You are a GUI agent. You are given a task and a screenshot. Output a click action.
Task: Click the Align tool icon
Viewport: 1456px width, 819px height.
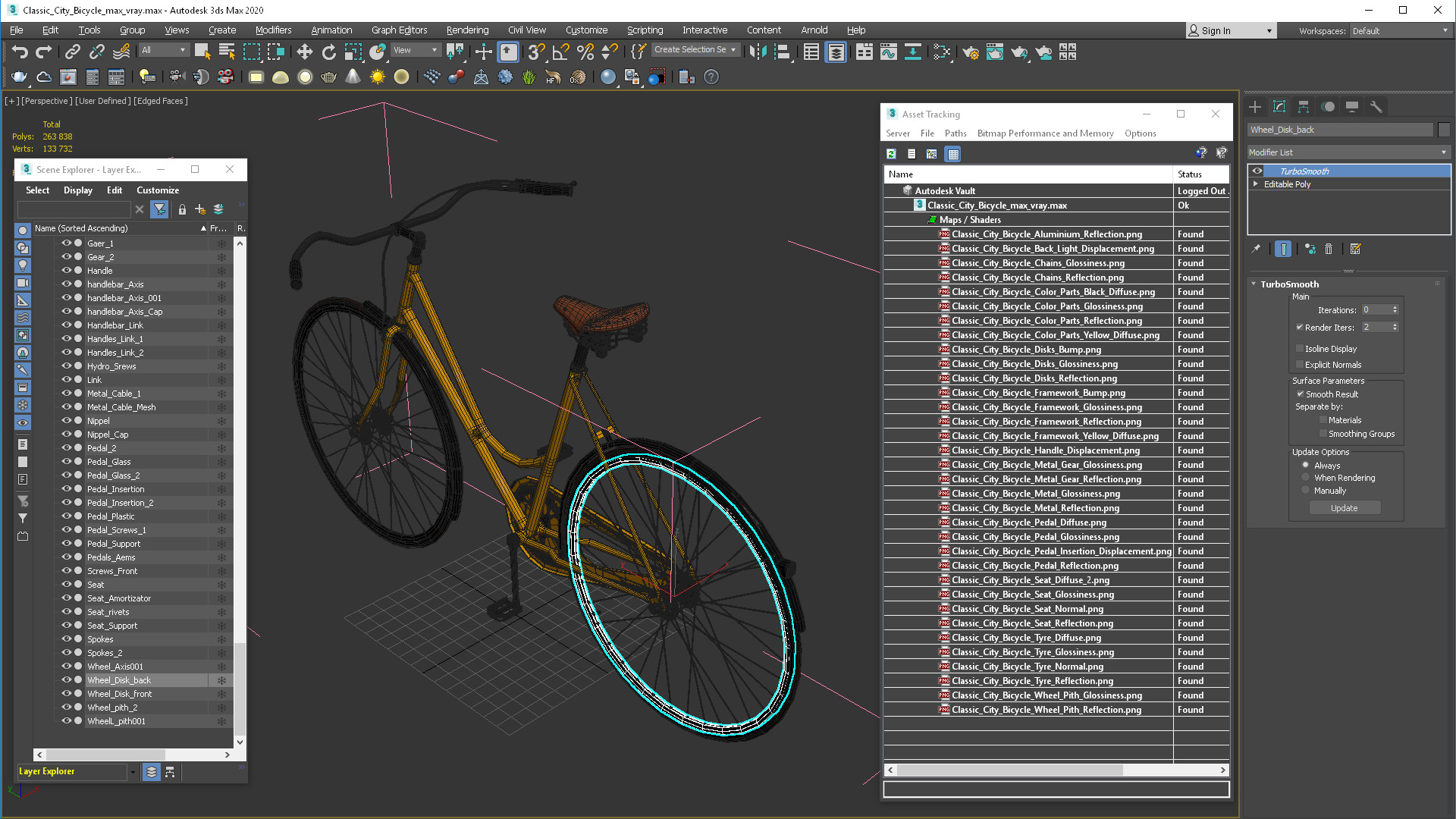pyautogui.click(x=783, y=52)
